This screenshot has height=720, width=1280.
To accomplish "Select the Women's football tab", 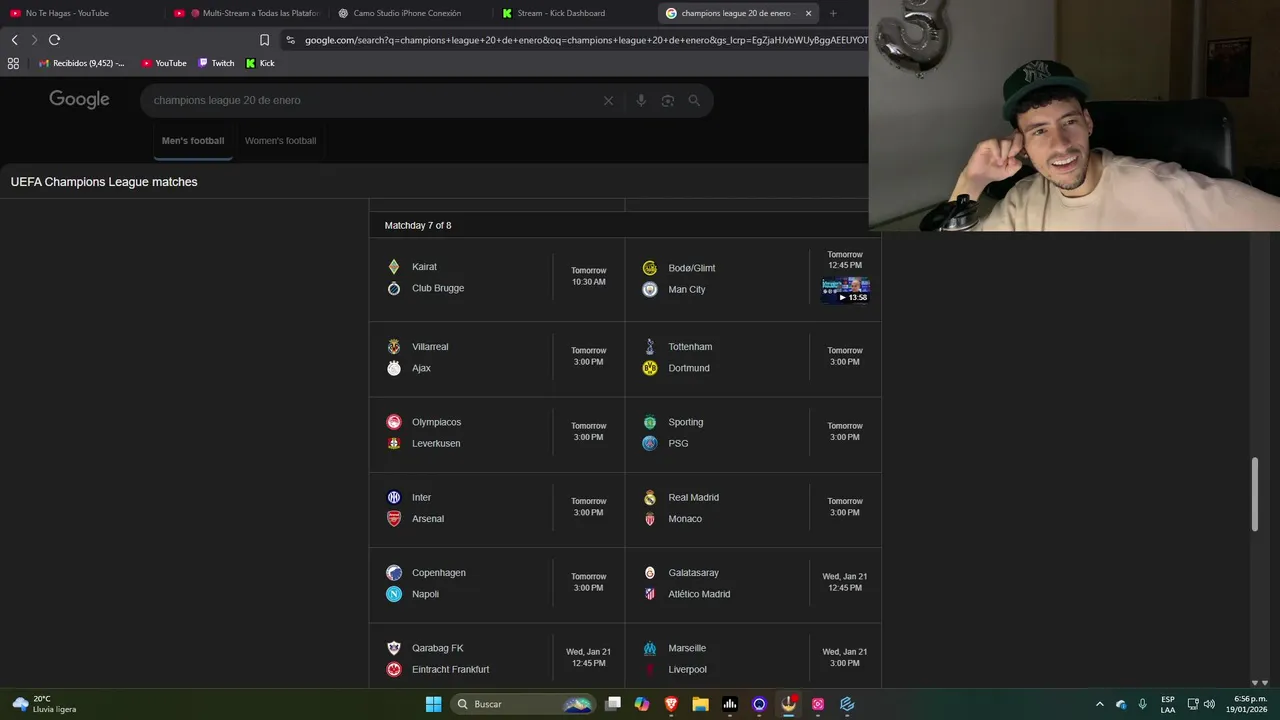I will point(280,141).
